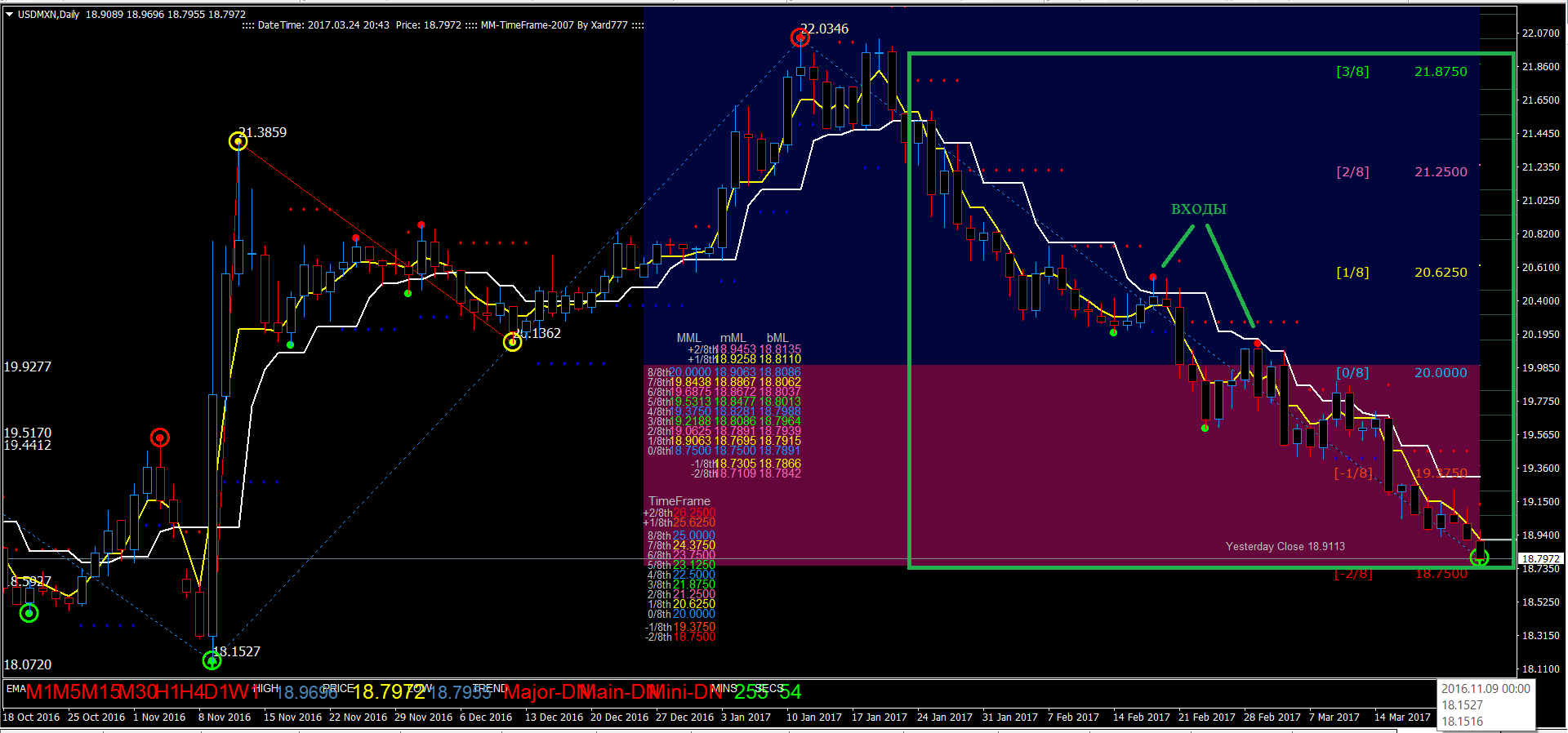Screen dimensions: 1568x733
Task: Click the M30 timeframe EMA indicator
Action: pos(137,692)
